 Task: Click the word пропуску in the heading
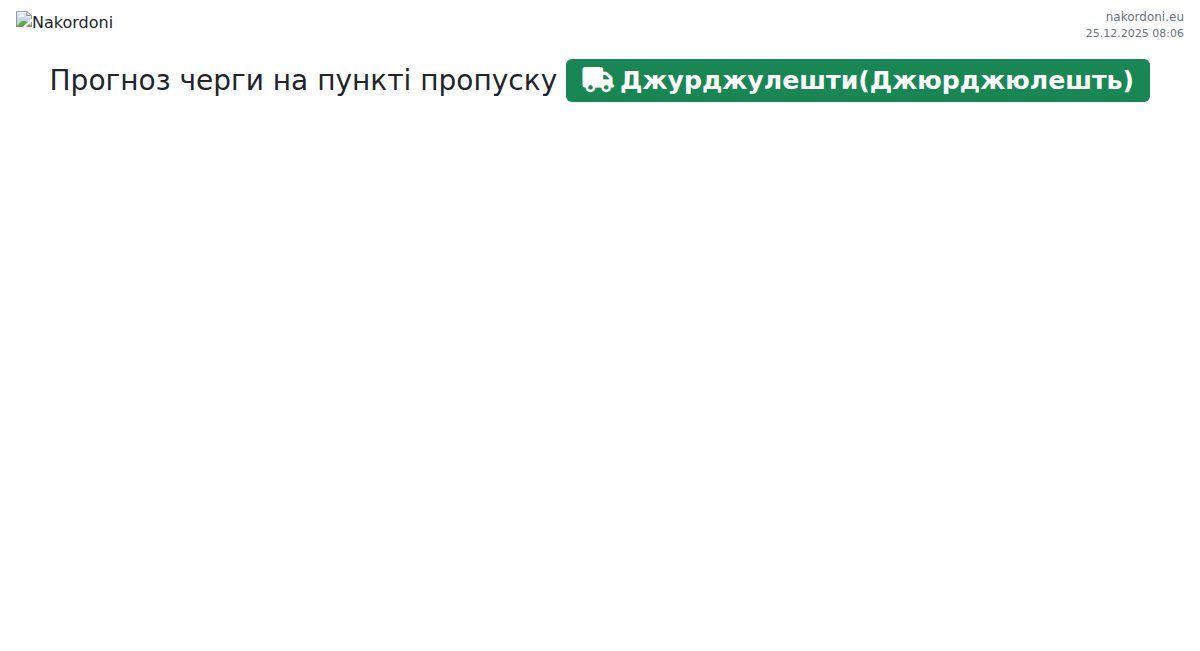487,80
